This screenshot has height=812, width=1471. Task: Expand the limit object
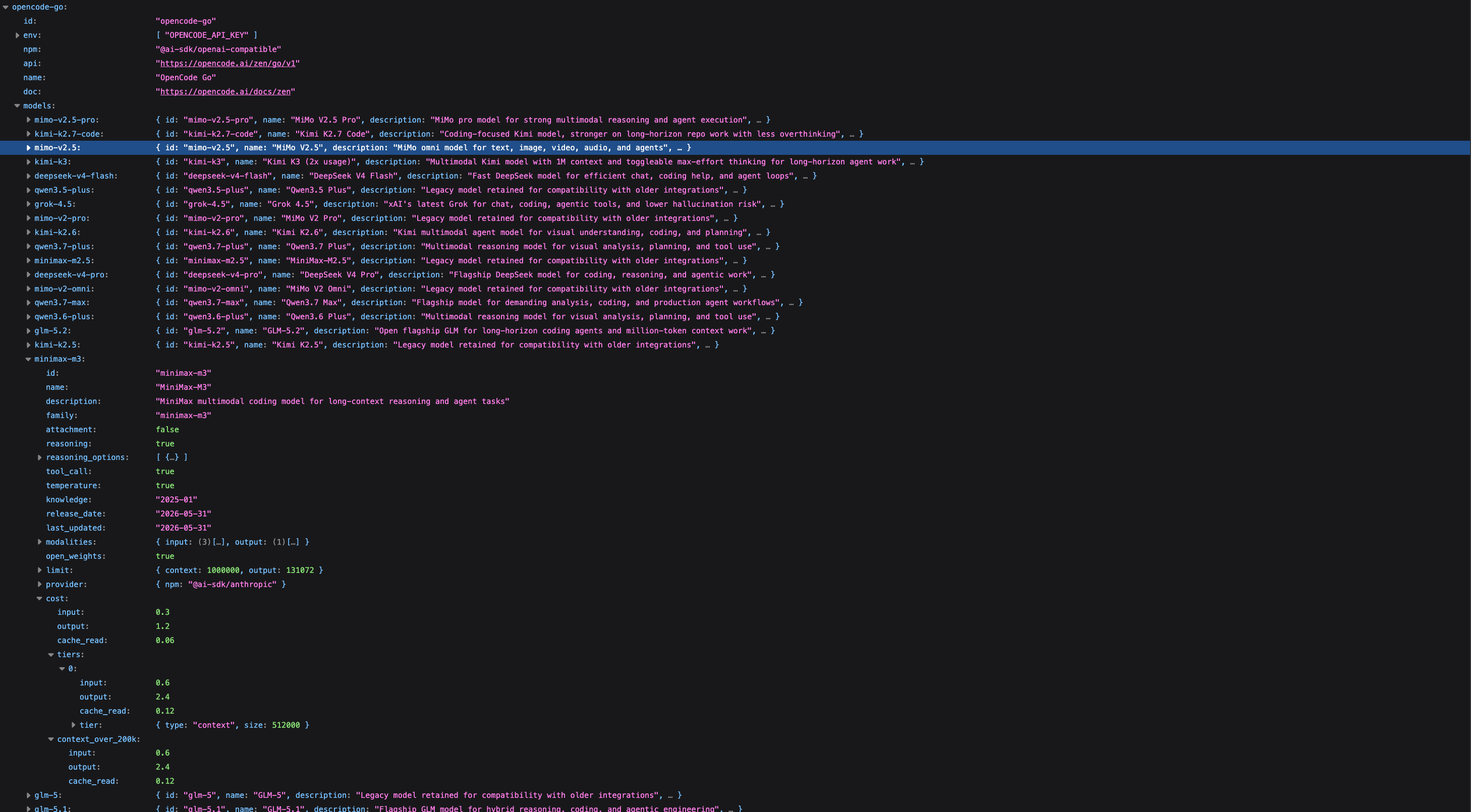click(40, 570)
